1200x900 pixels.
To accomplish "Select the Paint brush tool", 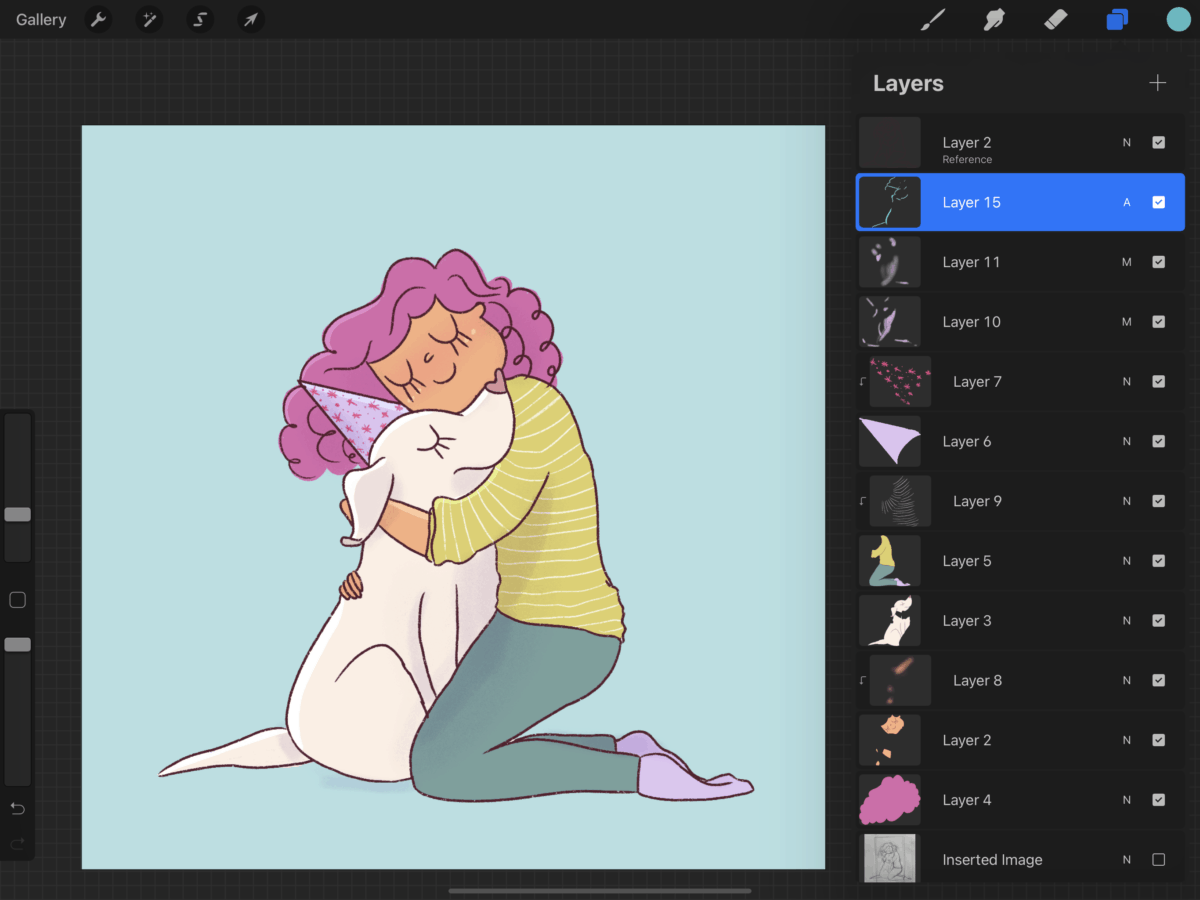I will (x=932, y=19).
